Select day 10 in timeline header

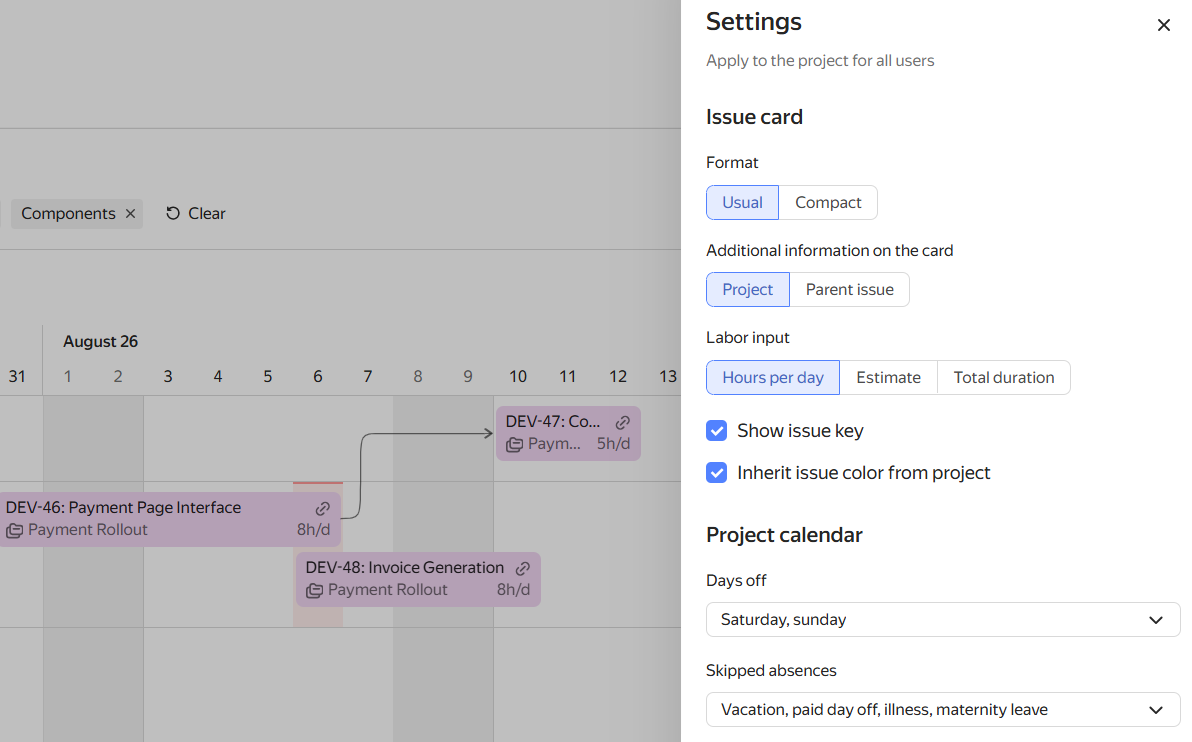pyautogui.click(x=518, y=376)
